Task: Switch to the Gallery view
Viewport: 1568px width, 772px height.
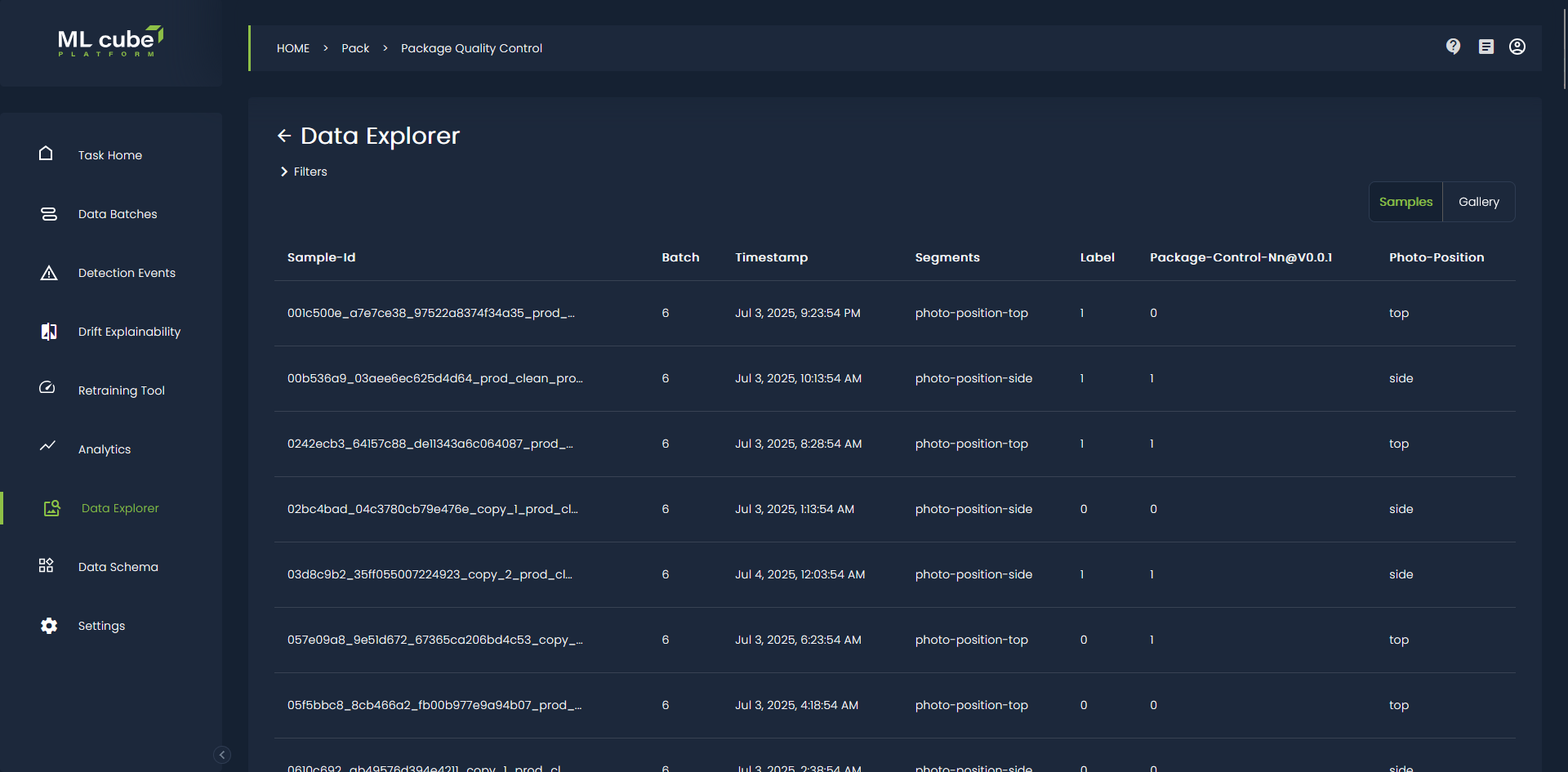Action: [x=1478, y=202]
